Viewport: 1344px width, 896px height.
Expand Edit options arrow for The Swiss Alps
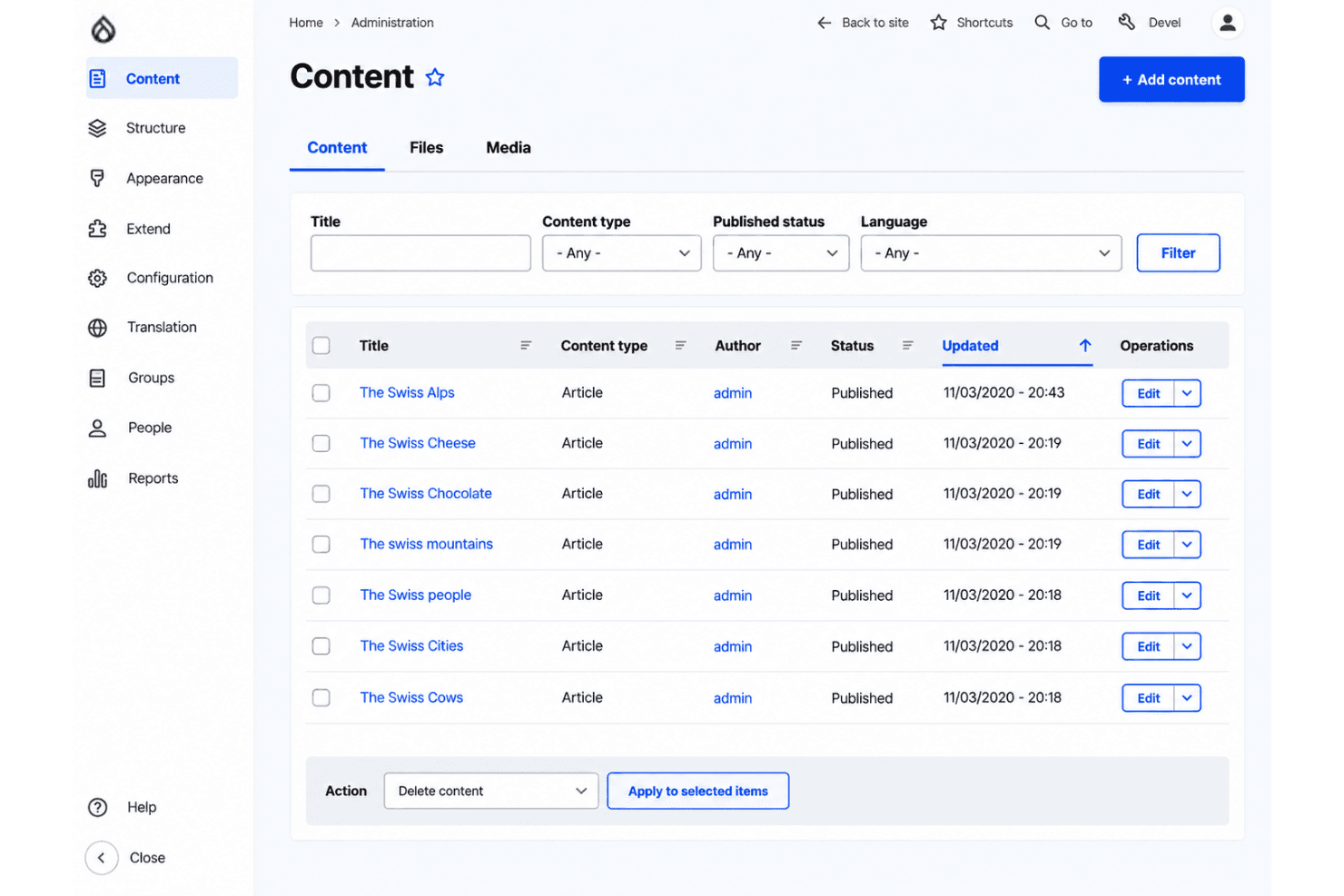pyautogui.click(x=1187, y=393)
